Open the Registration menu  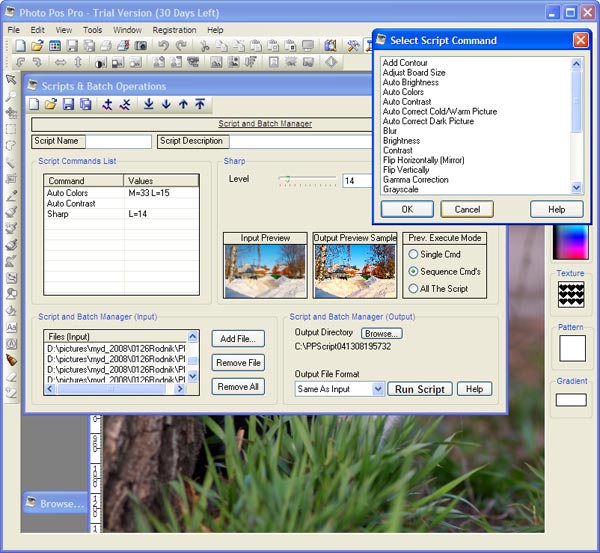coord(174,30)
